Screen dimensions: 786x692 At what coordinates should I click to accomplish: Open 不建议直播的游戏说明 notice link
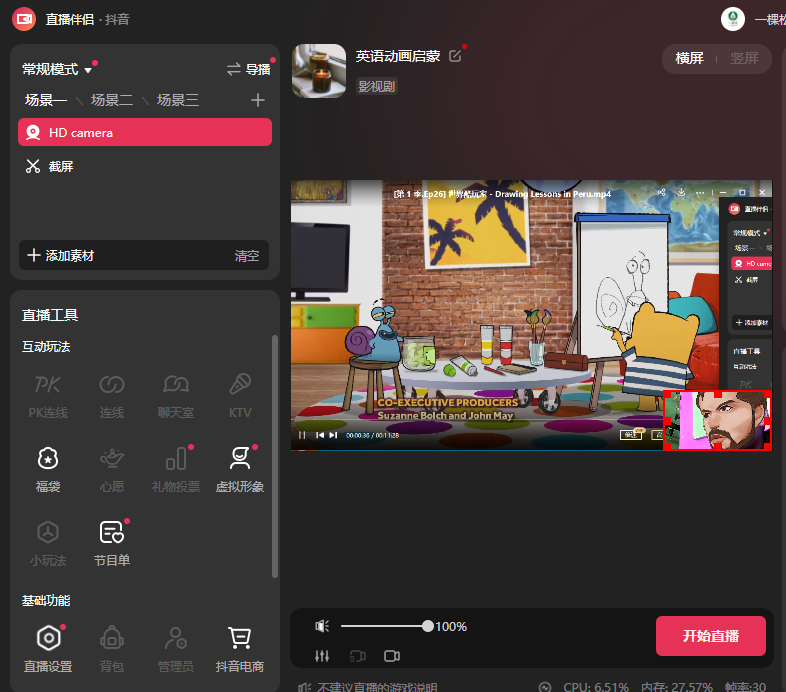click(377, 686)
